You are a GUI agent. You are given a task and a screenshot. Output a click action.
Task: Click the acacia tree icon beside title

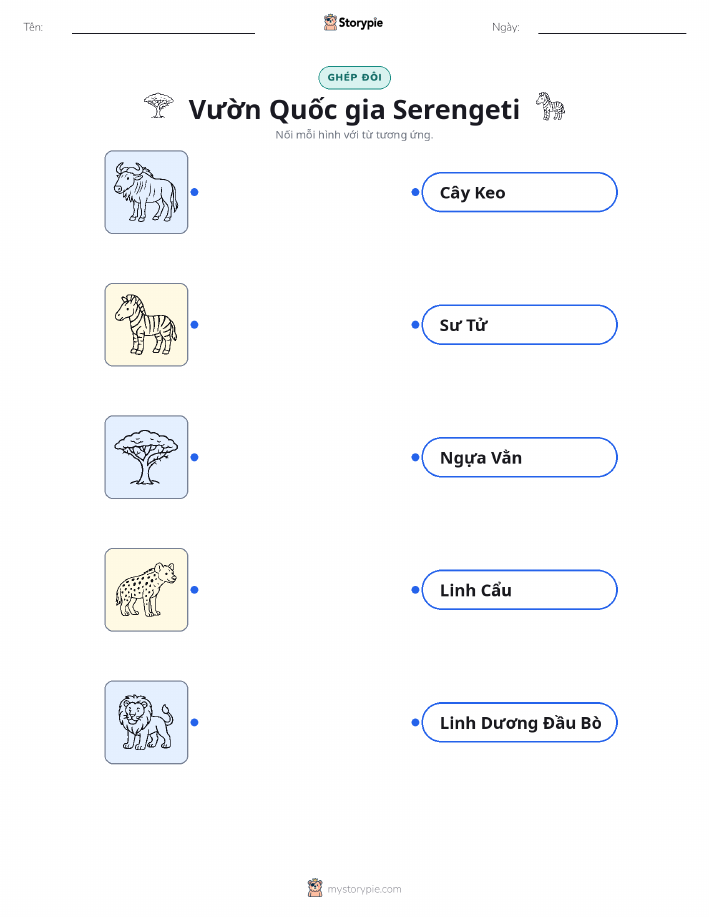tap(159, 106)
